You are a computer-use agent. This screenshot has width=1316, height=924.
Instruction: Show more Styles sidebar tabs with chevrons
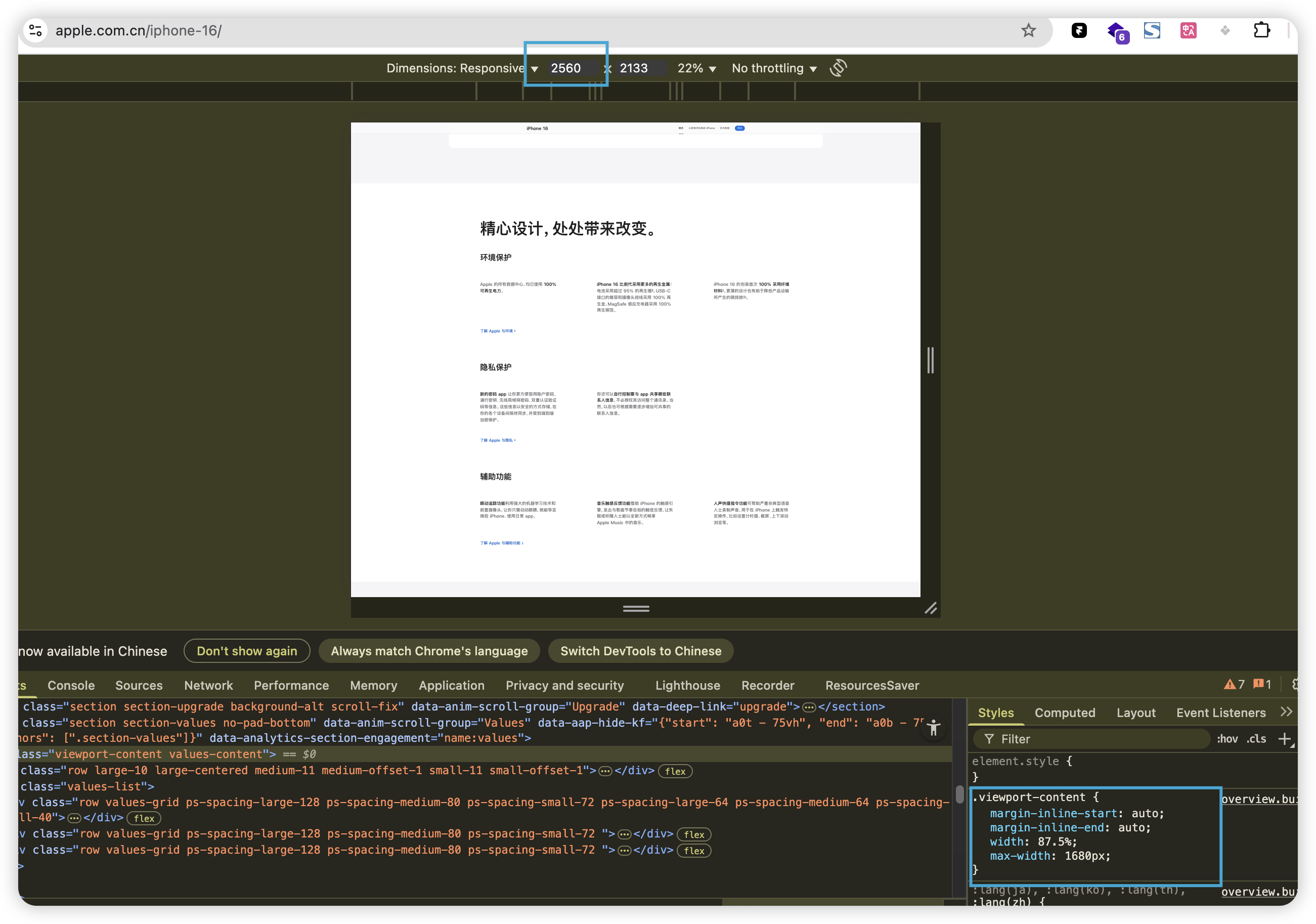coord(1286,712)
